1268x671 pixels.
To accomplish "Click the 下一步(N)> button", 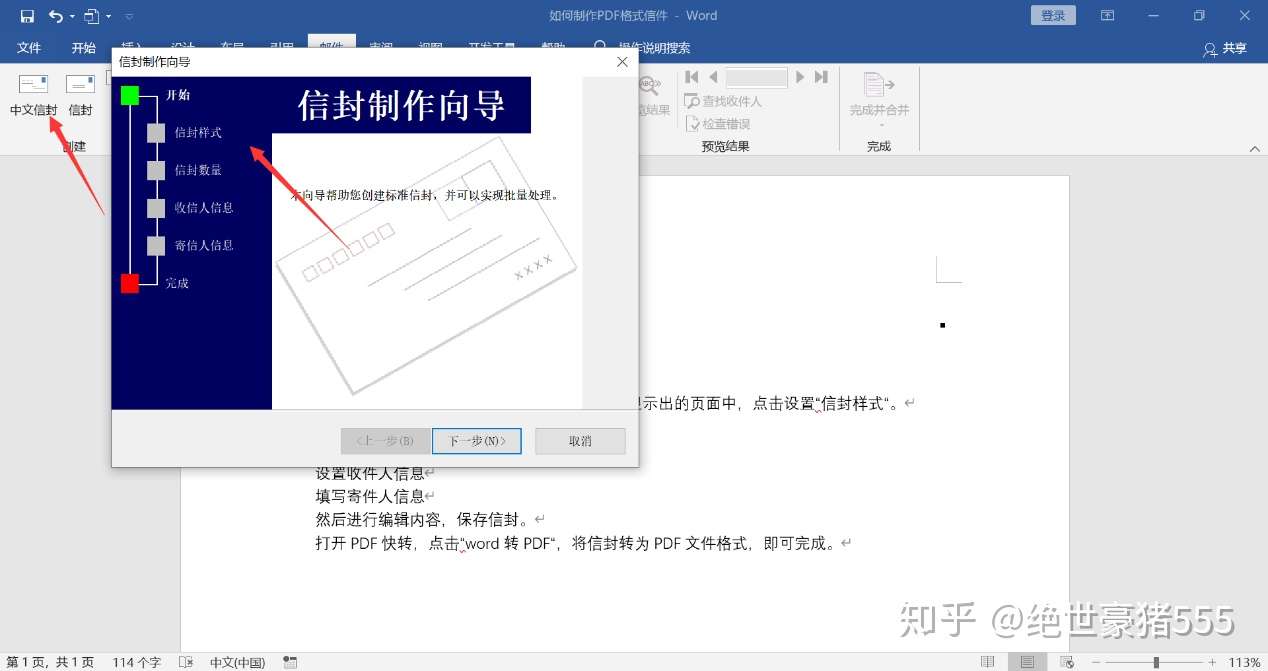I will (x=476, y=441).
